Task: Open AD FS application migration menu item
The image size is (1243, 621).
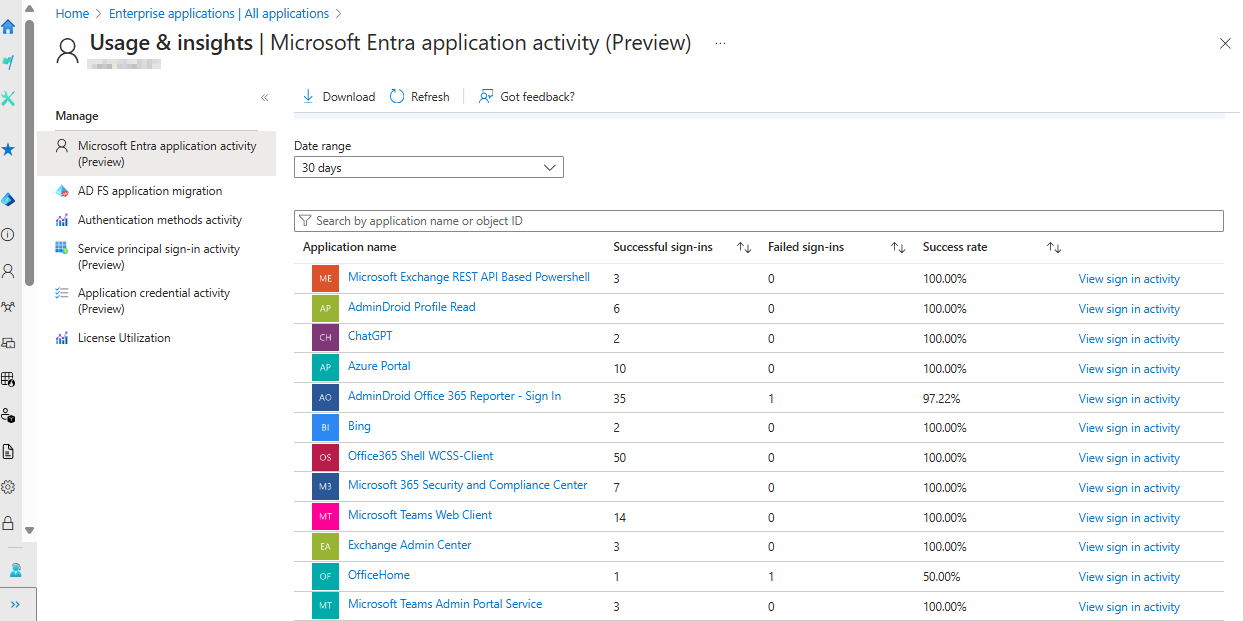Action: (150, 191)
